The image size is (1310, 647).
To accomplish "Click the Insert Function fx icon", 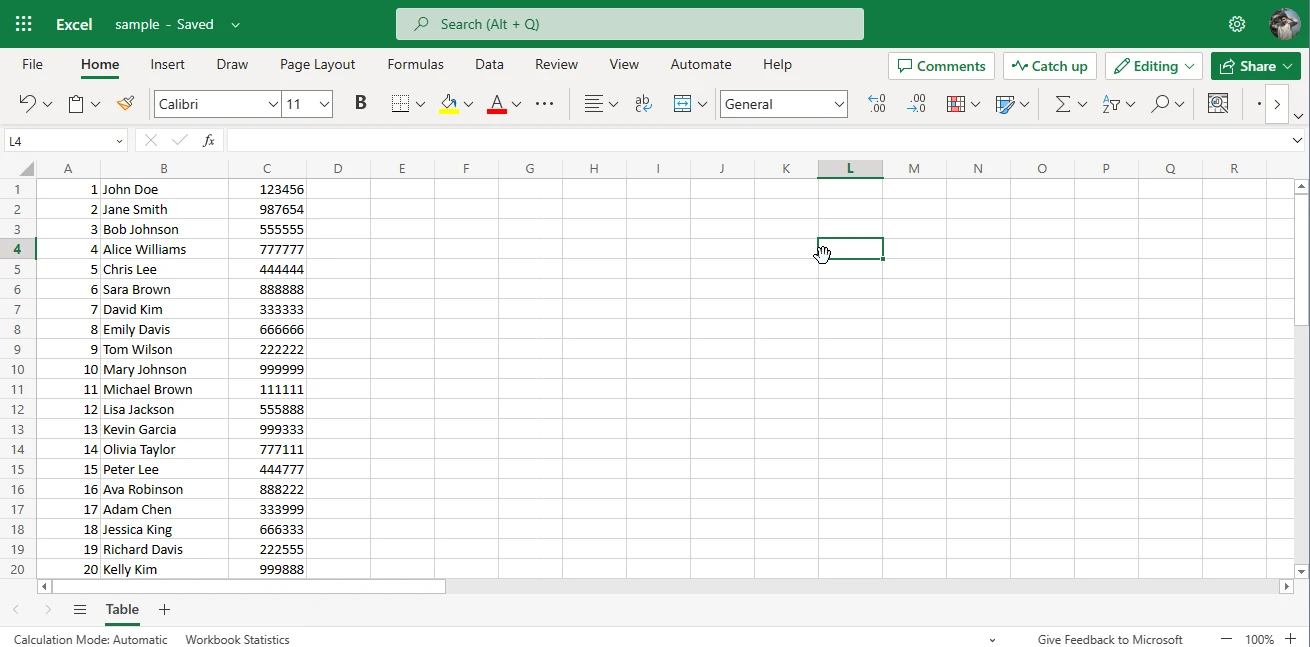I will (x=209, y=141).
